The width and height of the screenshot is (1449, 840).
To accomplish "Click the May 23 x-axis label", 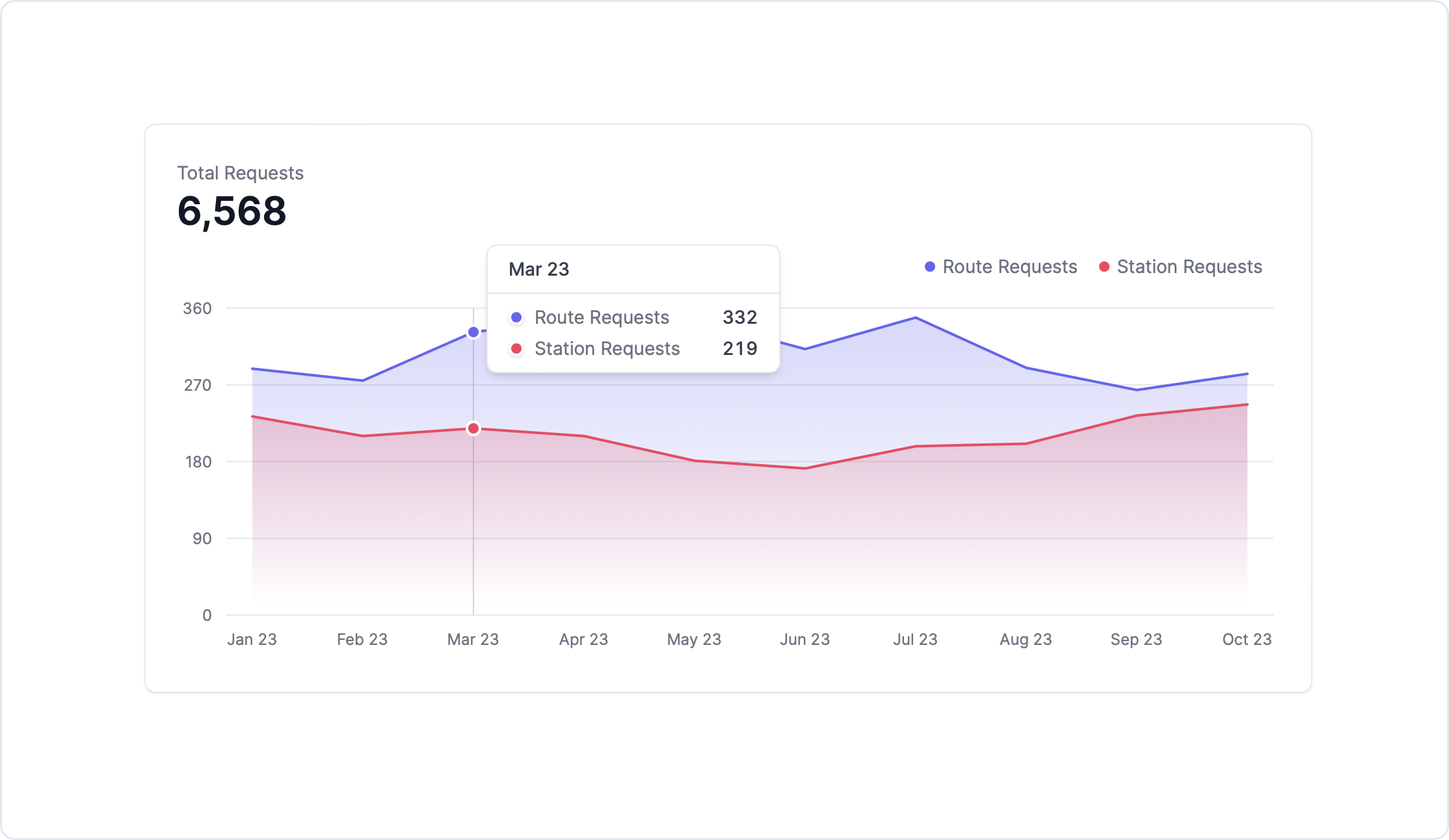I will click(694, 639).
